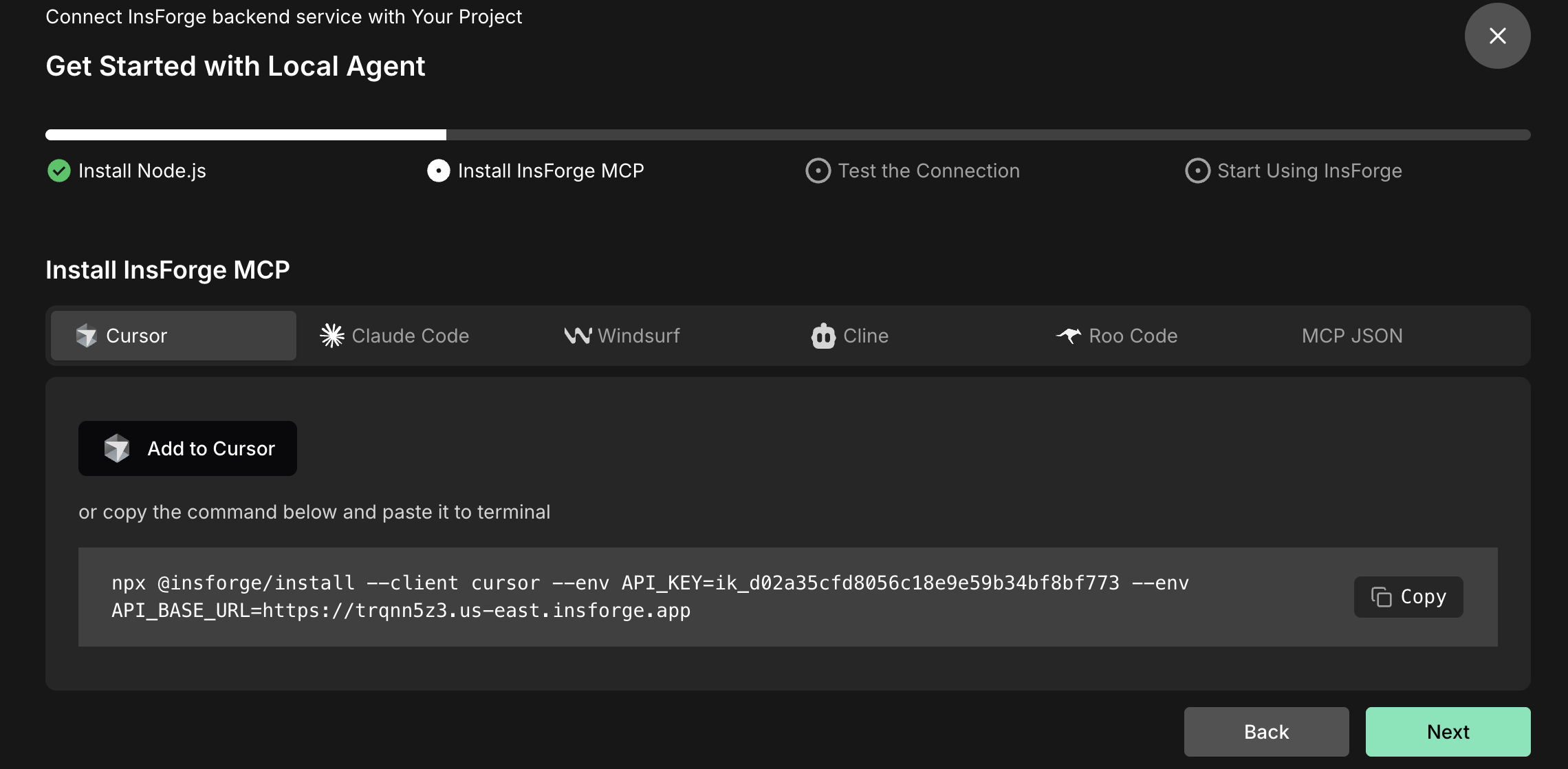Select Install InsForge MCP step indicator

tap(439, 171)
